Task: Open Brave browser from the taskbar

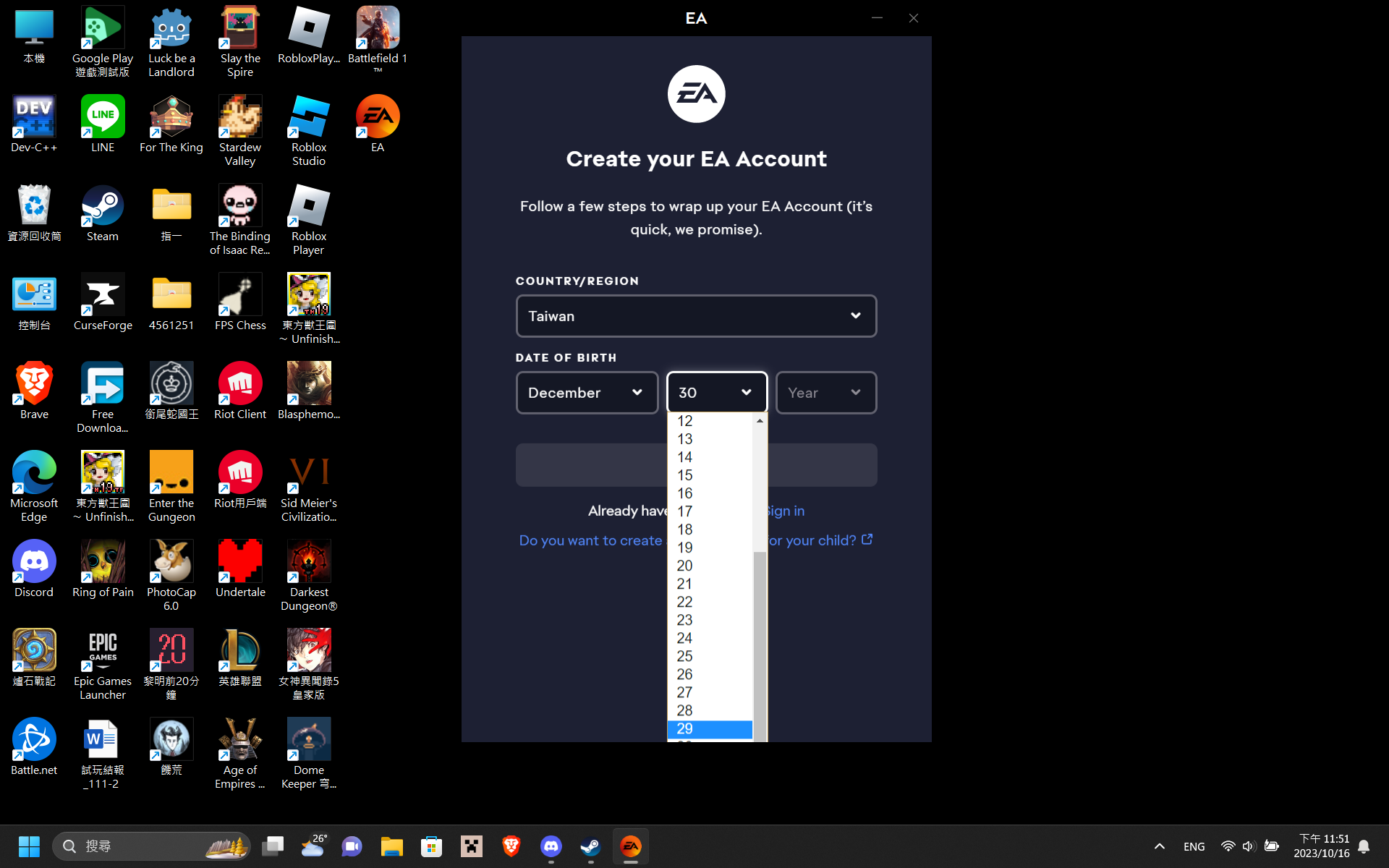Action: coord(511,846)
